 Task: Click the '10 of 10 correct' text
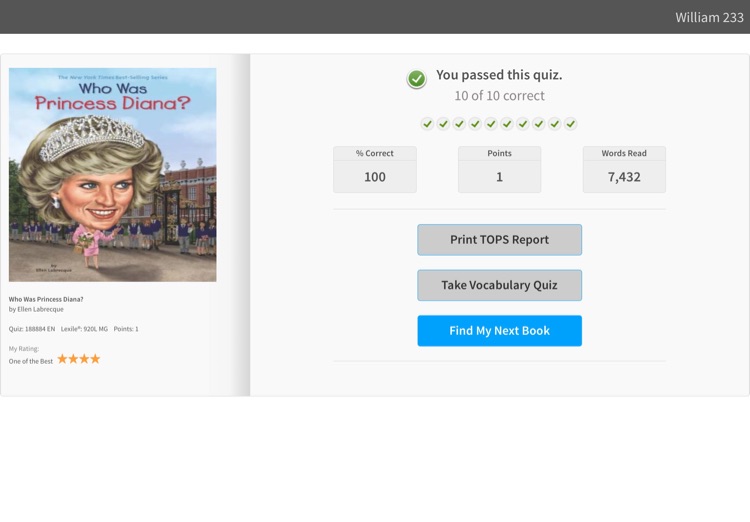pos(499,96)
